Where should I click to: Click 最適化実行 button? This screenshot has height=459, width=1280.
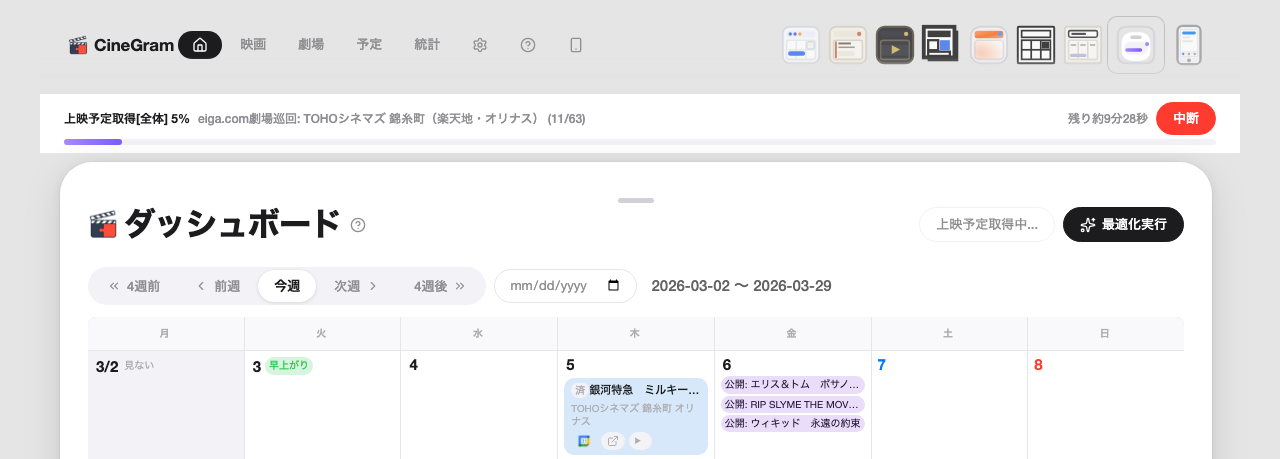click(x=1123, y=225)
